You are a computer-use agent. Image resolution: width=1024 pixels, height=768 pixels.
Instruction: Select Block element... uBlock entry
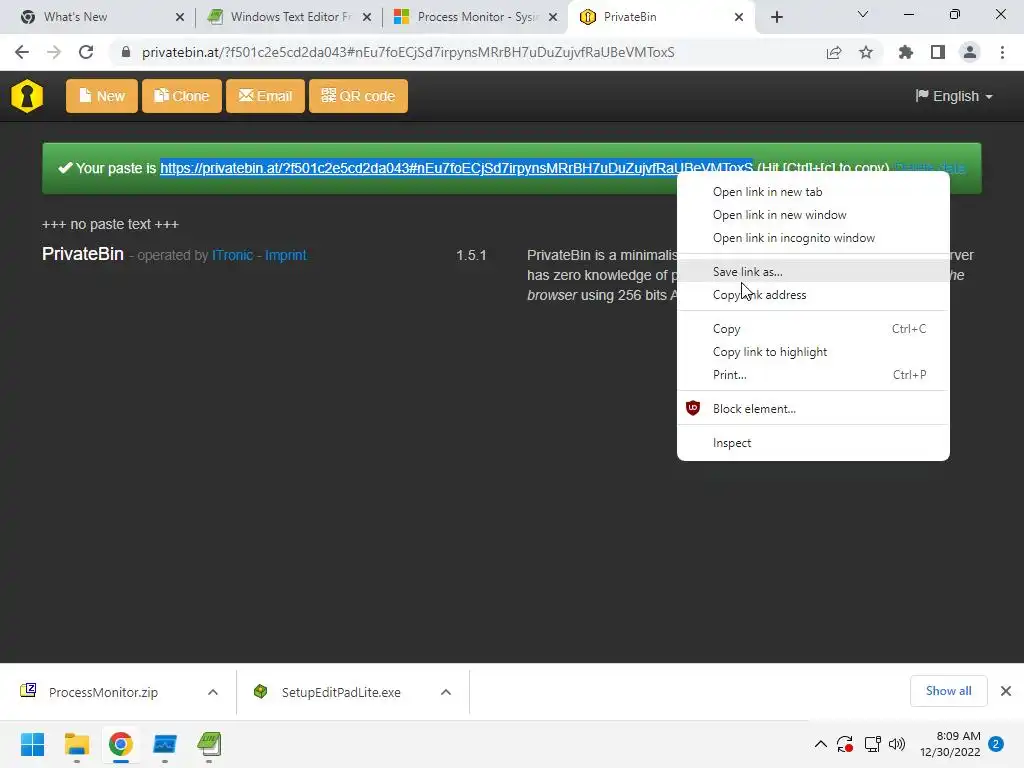click(x=813, y=409)
